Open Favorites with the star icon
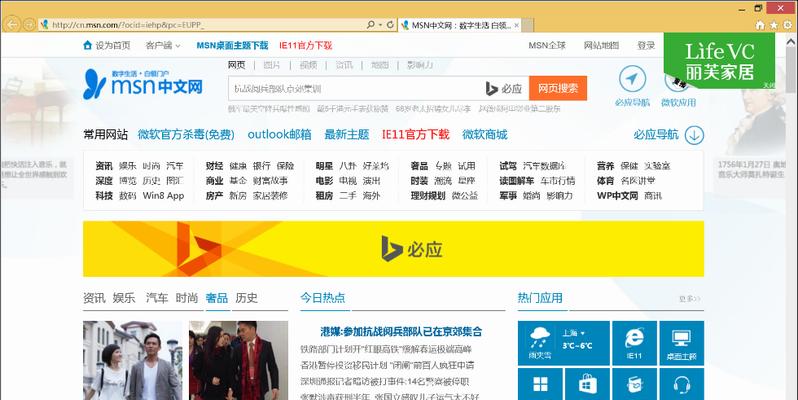Screen dimensions: 798x400 [774, 25]
